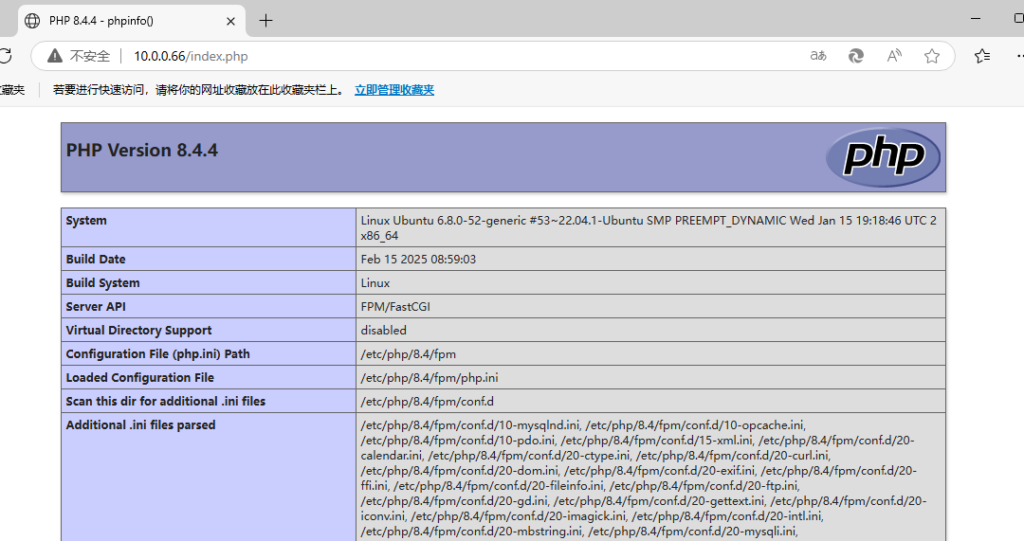Click the /etc/php/8.4/fpm/php.ini value
Screen dimensions: 1024x541
[429, 378]
